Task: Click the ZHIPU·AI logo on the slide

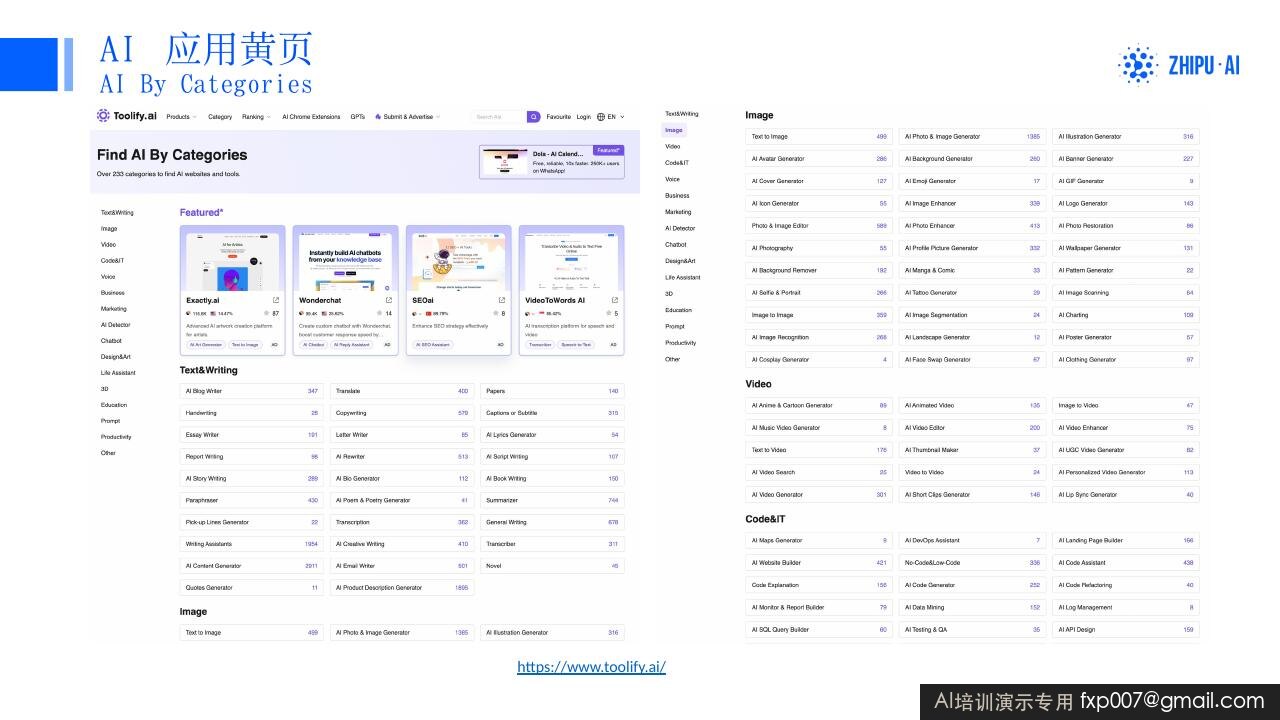Action: click(1179, 65)
